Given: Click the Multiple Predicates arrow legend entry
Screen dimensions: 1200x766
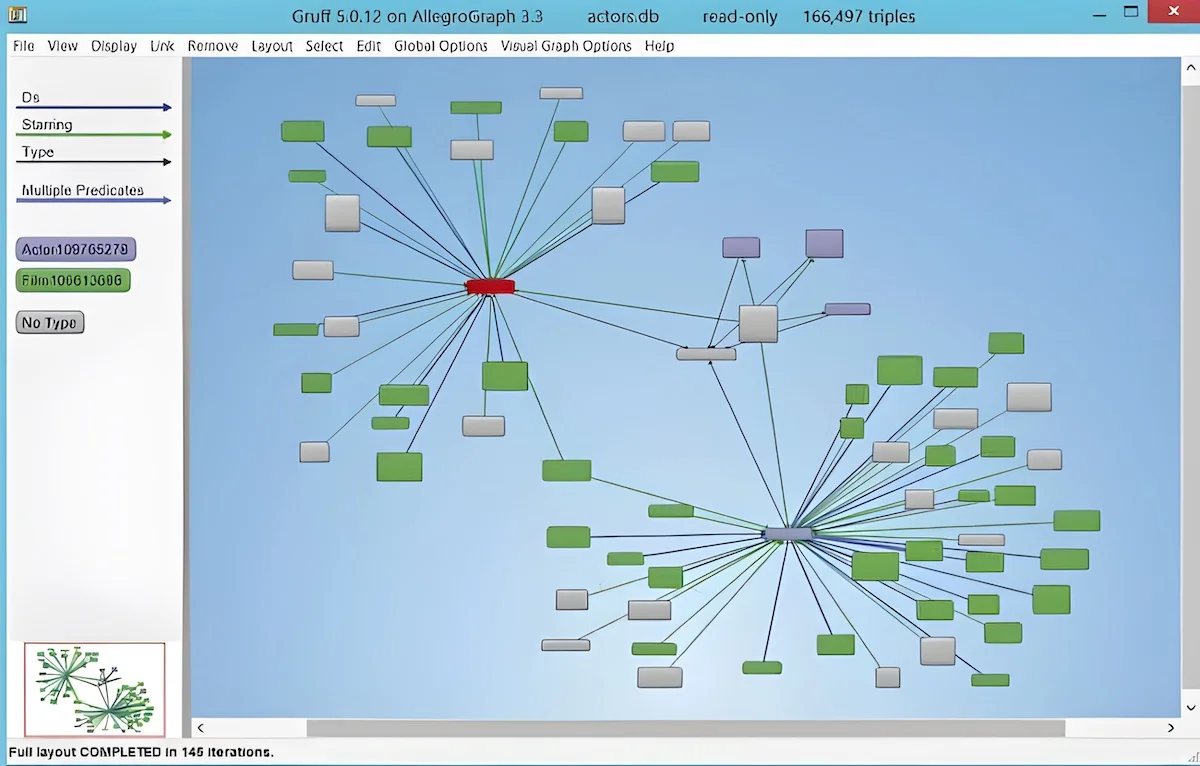Looking at the screenshot, I should pyautogui.click(x=95, y=194).
